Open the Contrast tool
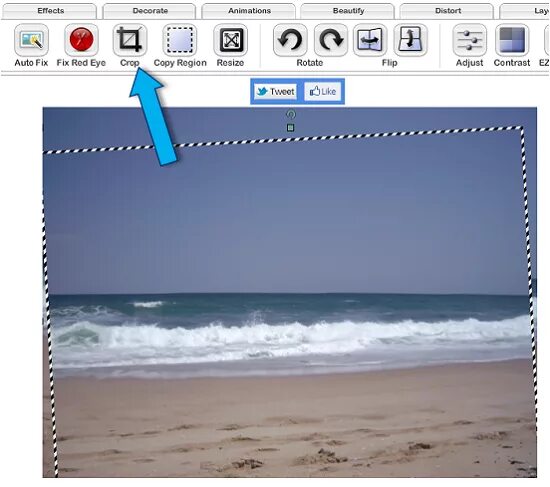 (x=512, y=40)
